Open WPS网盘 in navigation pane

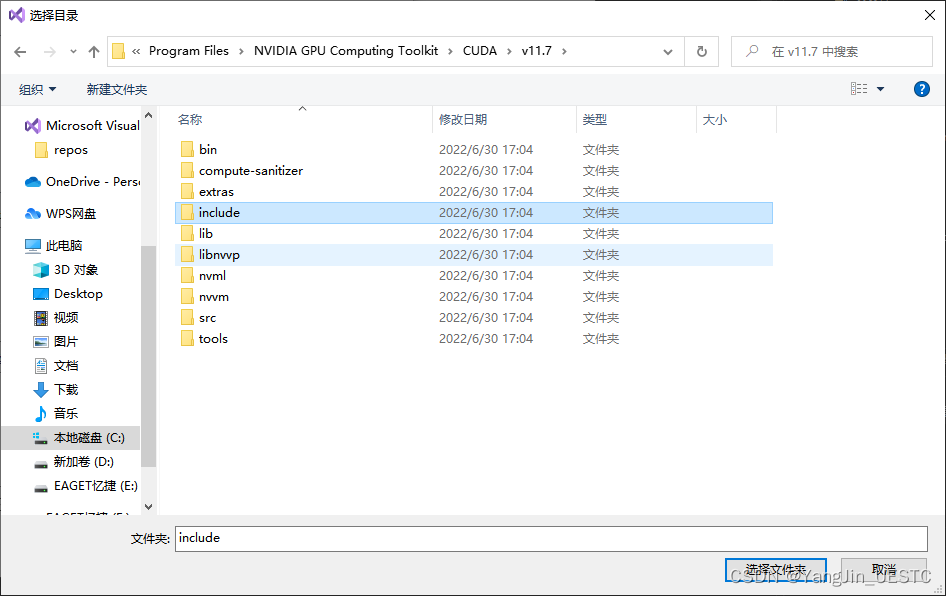(x=60, y=214)
